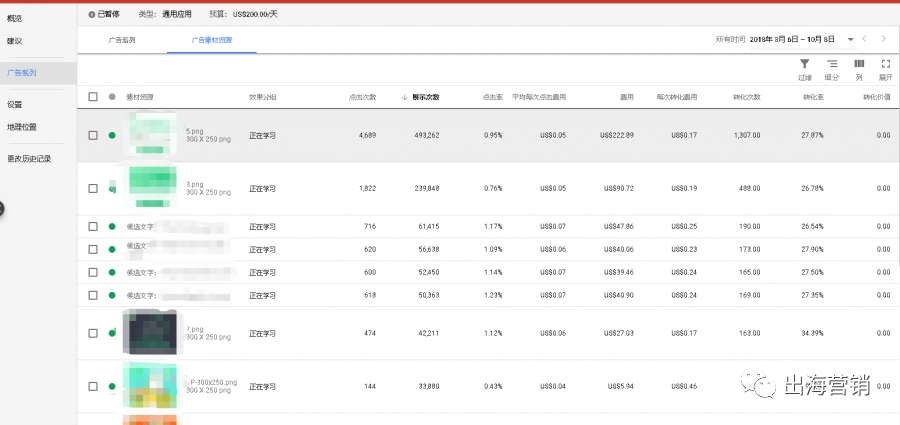
Task: Go to next date range arrow
Action: point(884,39)
